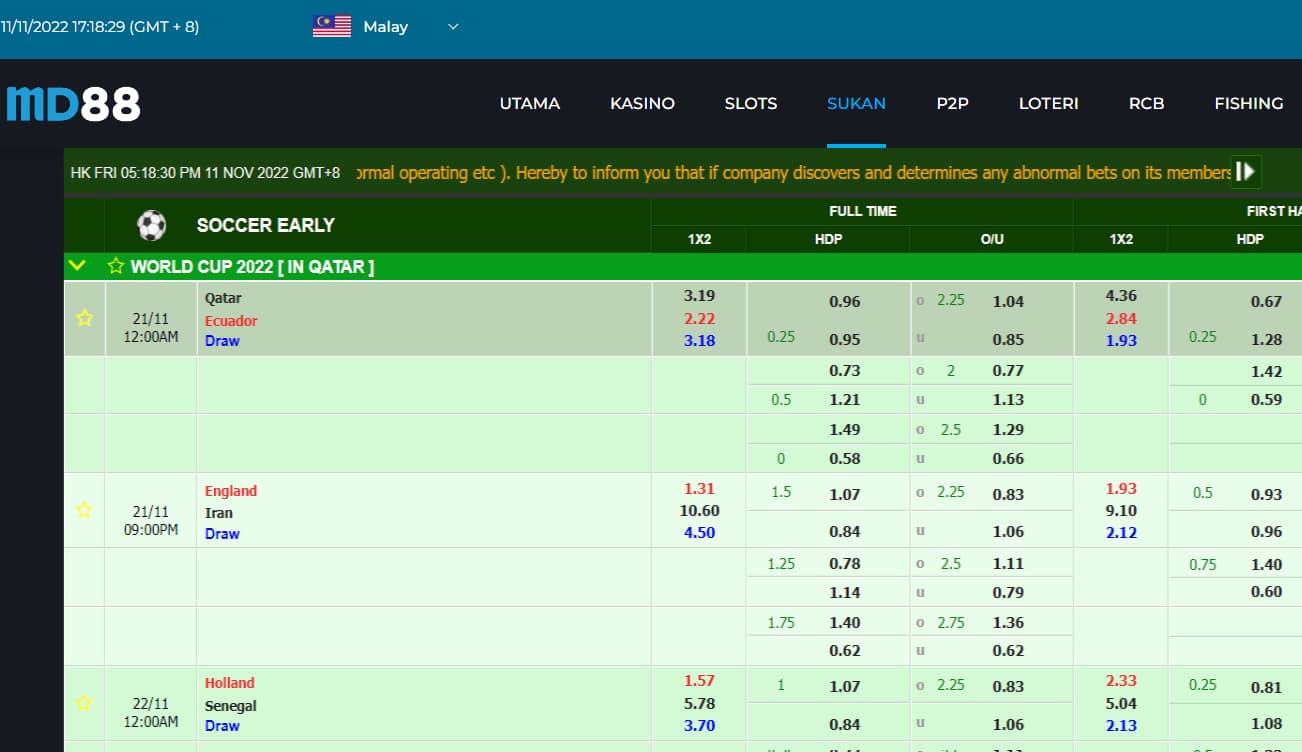
Task: Select England handicap 1.75 odds 1.40
Action: pos(845,623)
